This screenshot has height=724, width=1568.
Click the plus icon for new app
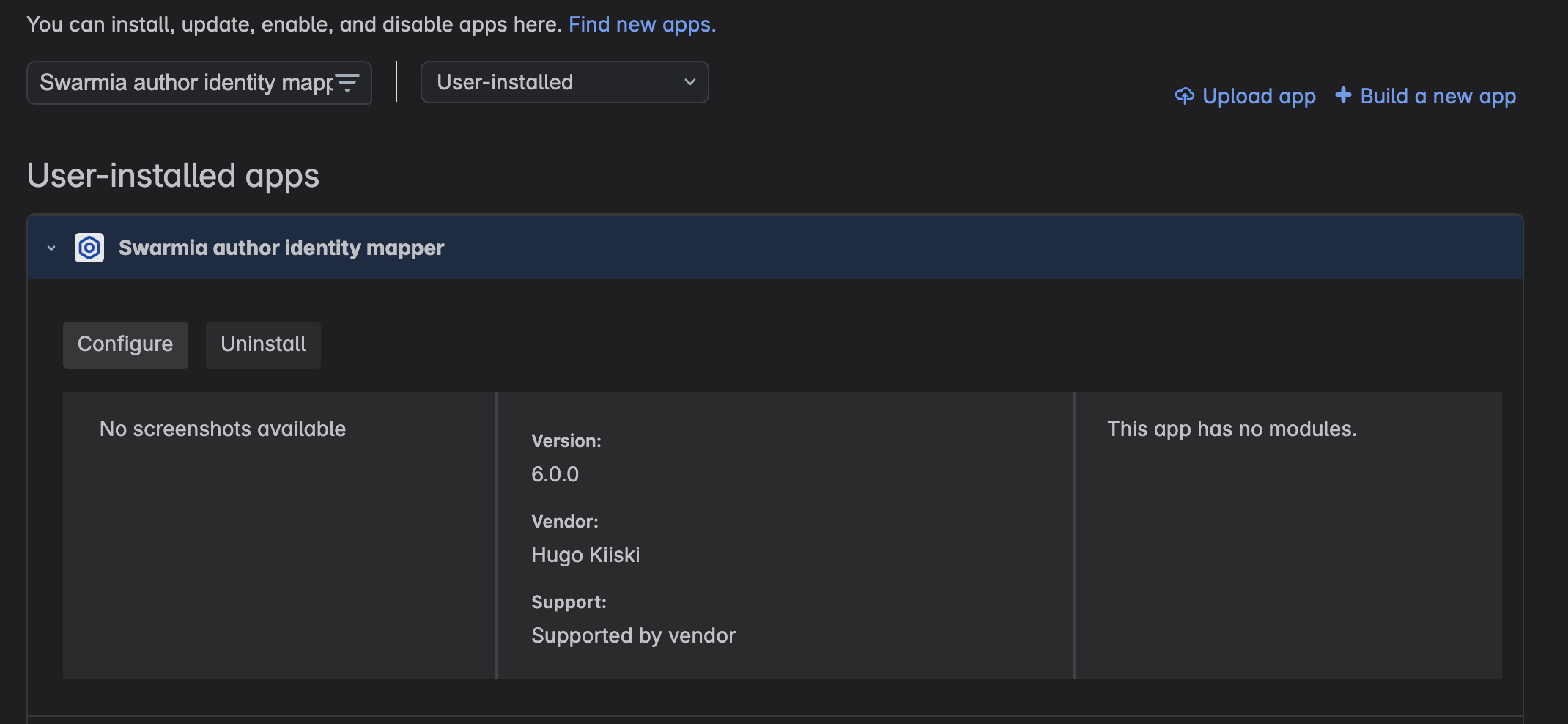pyautogui.click(x=1342, y=95)
